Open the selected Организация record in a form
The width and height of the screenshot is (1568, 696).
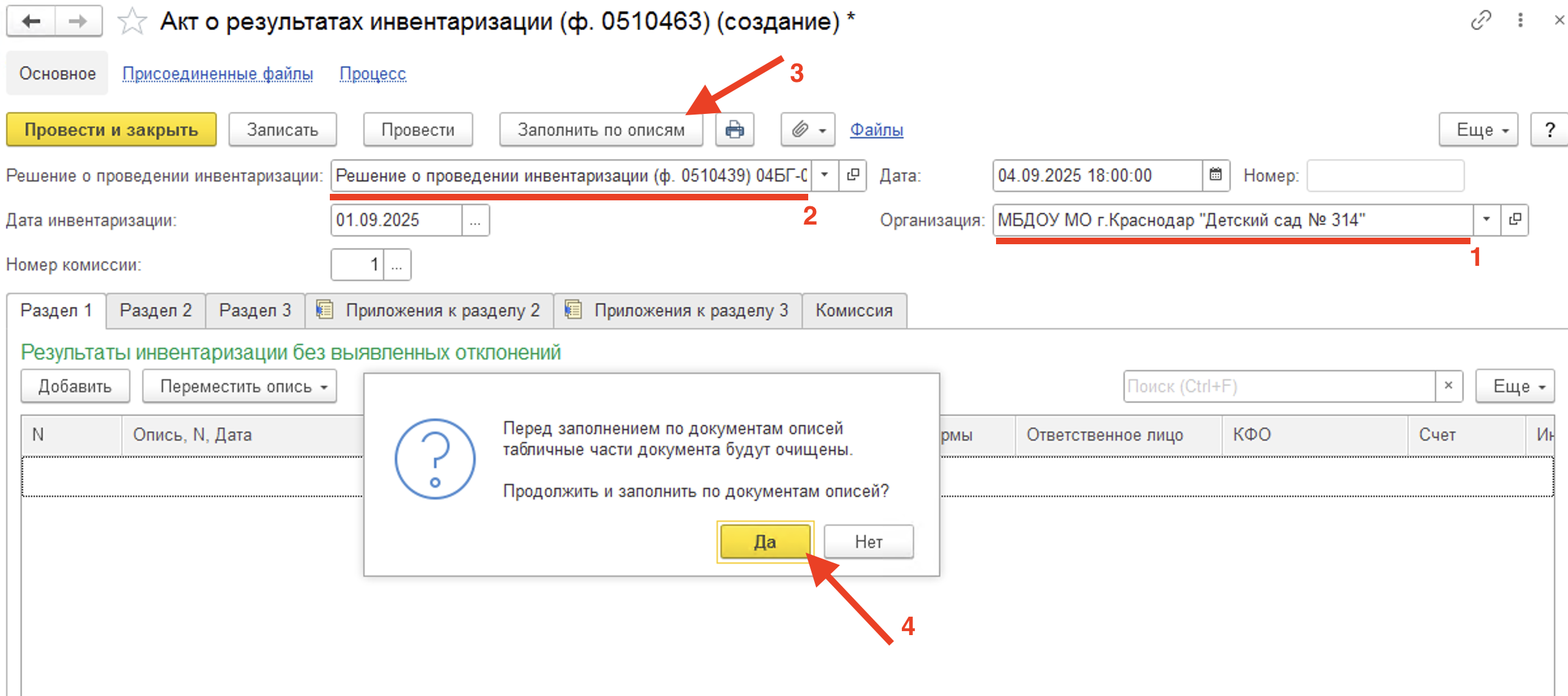point(1515,219)
